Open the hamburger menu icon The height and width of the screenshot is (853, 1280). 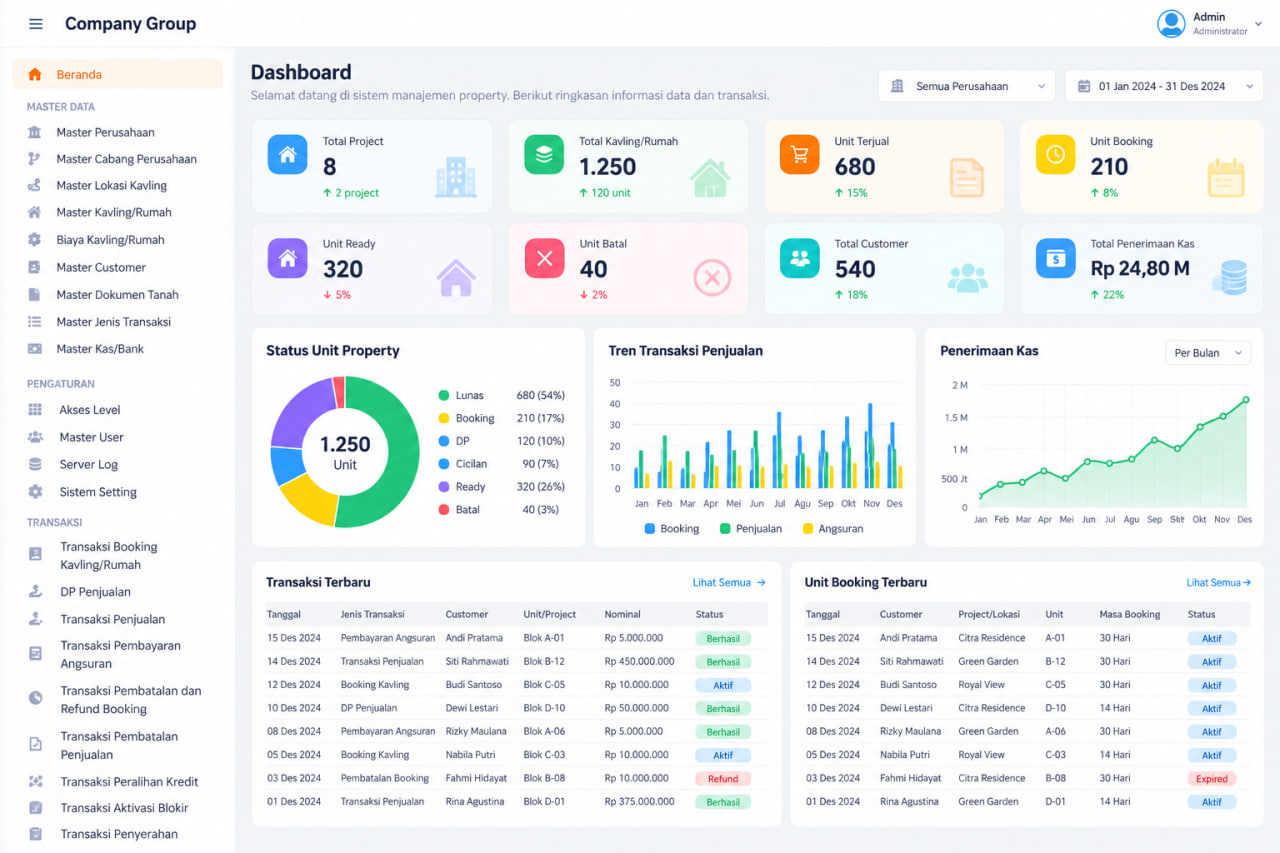(36, 24)
